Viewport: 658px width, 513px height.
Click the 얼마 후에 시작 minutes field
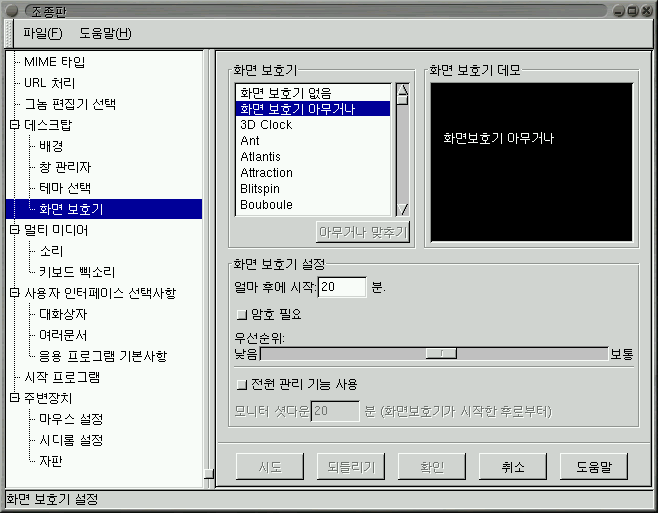[342, 288]
